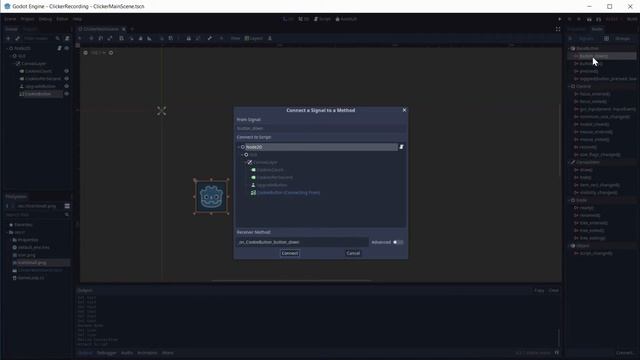
Task: Open the View menu in viewport toolbar
Action: (235, 38)
